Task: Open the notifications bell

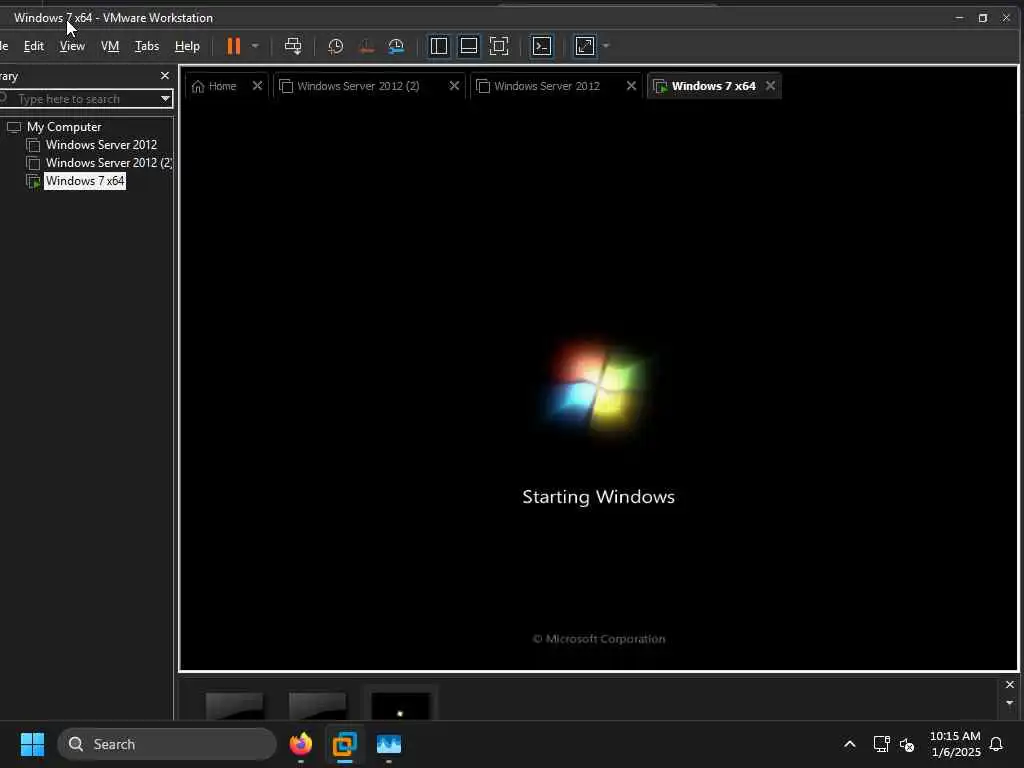Action: point(997,744)
